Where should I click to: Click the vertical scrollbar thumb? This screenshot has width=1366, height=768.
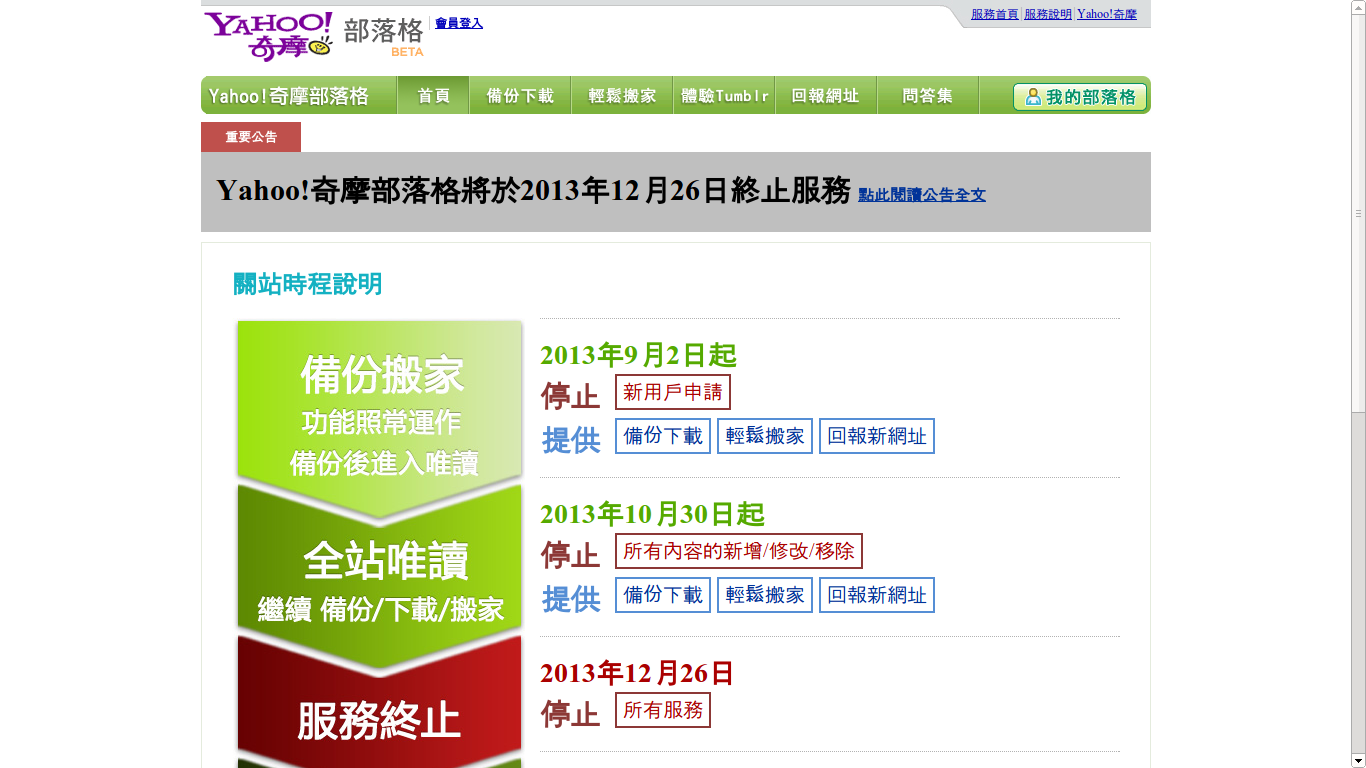1358,213
